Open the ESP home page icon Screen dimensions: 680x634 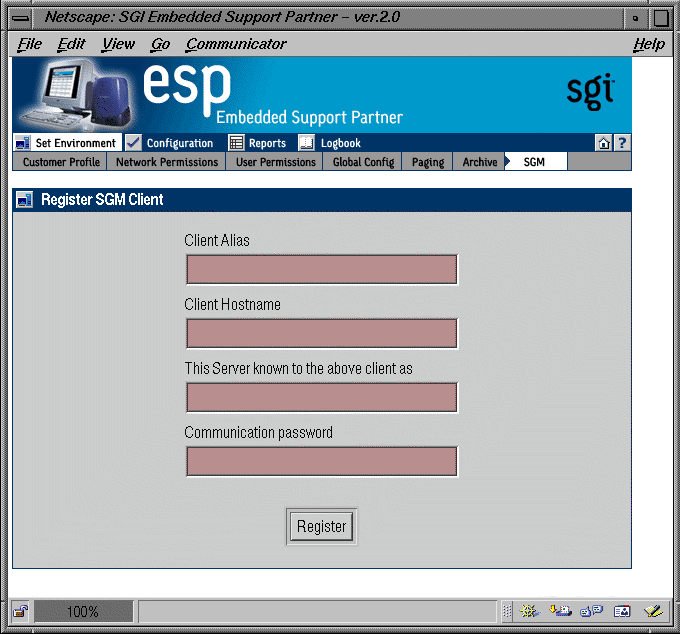[x=604, y=143]
